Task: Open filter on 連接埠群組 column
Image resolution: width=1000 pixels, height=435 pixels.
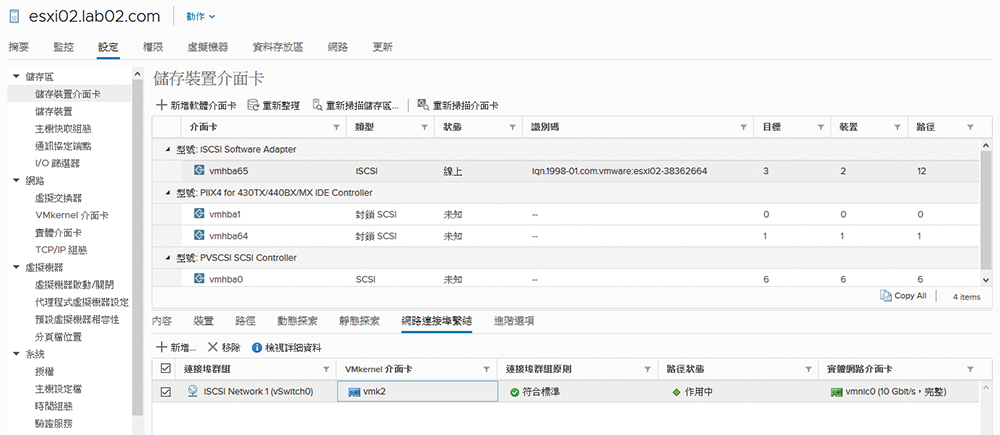Action: [x=326, y=369]
